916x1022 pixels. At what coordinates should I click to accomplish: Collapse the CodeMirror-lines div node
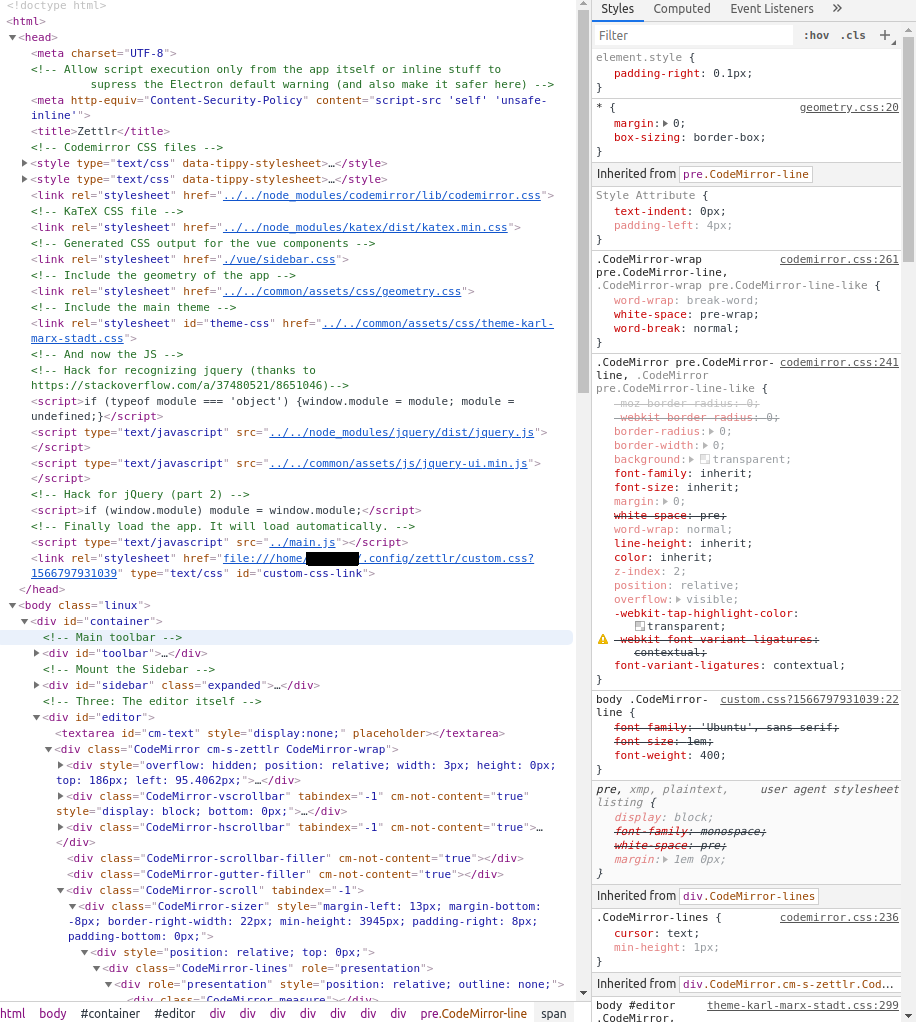[x=96, y=969]
